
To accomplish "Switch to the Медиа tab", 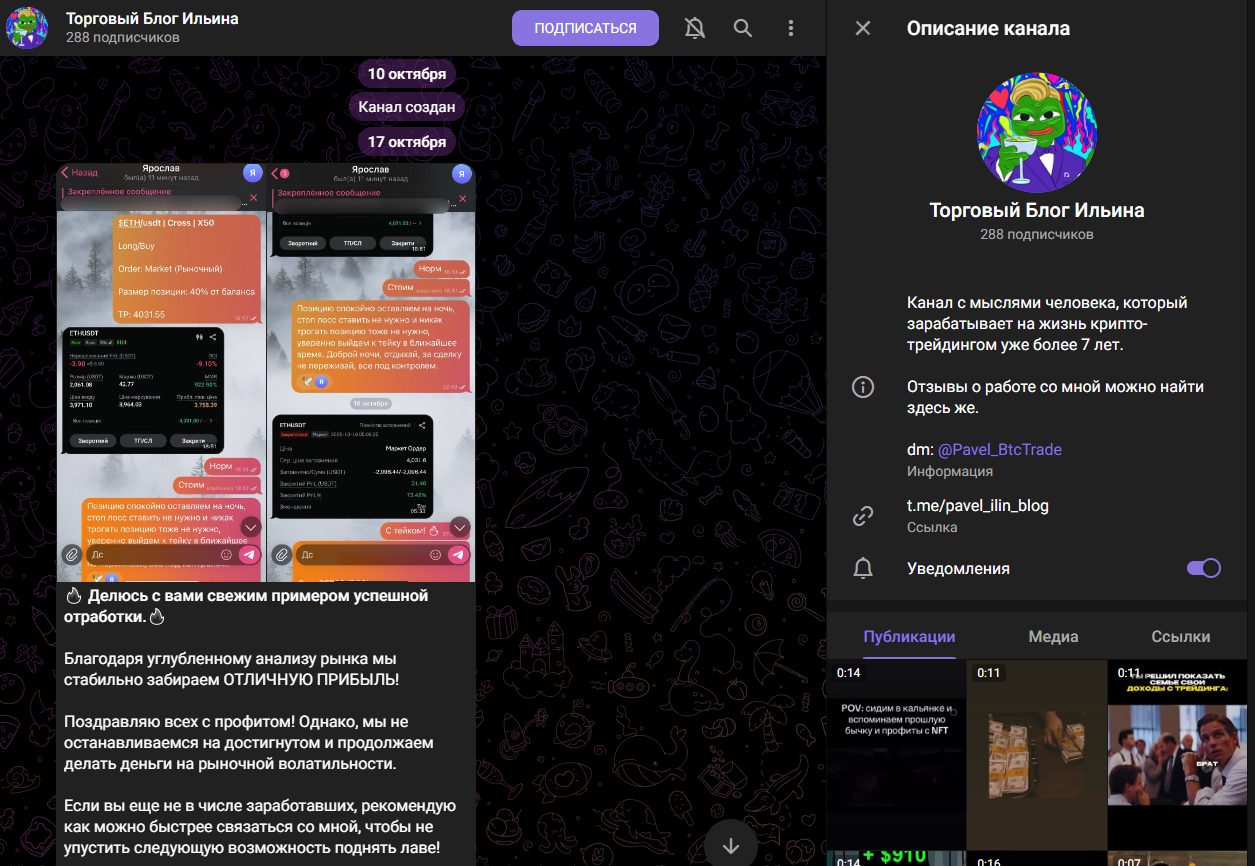I will point(1053,637).
